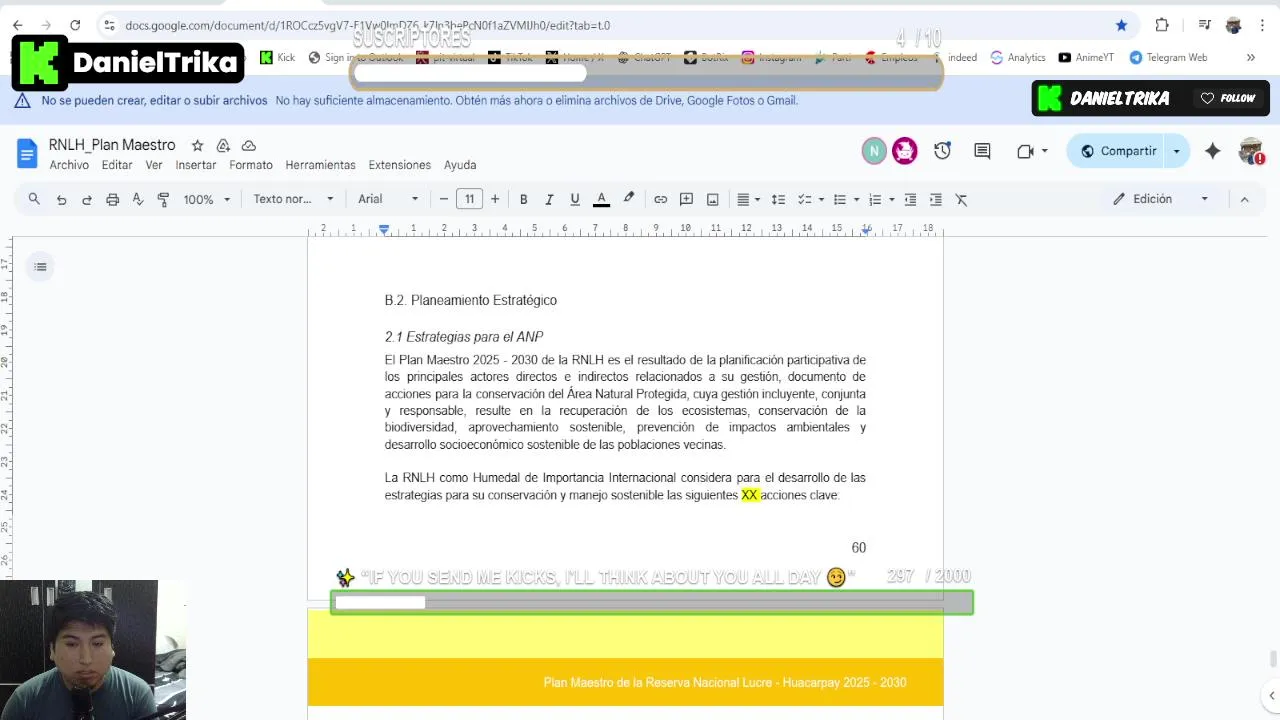This screenshot has width=1280, height=720.
Task: Insert an image from the toolbar
Action: (713, 199)
